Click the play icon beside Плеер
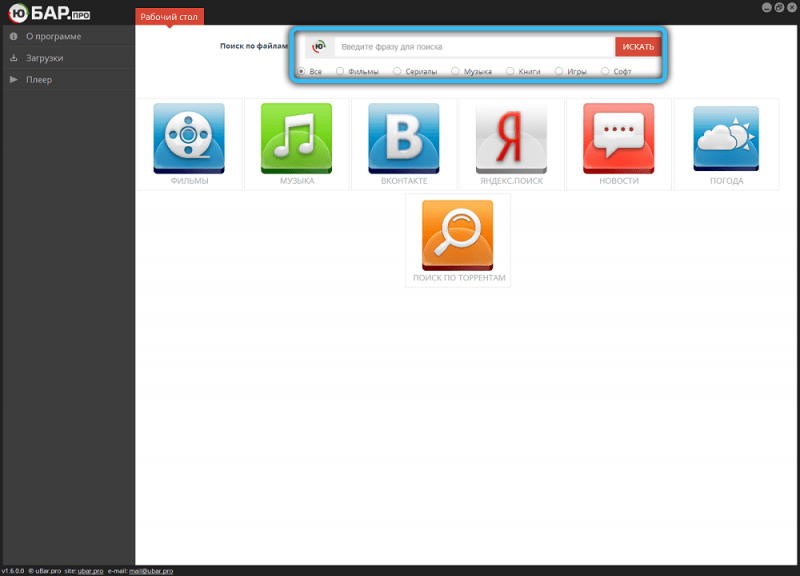 coord(14,79)
